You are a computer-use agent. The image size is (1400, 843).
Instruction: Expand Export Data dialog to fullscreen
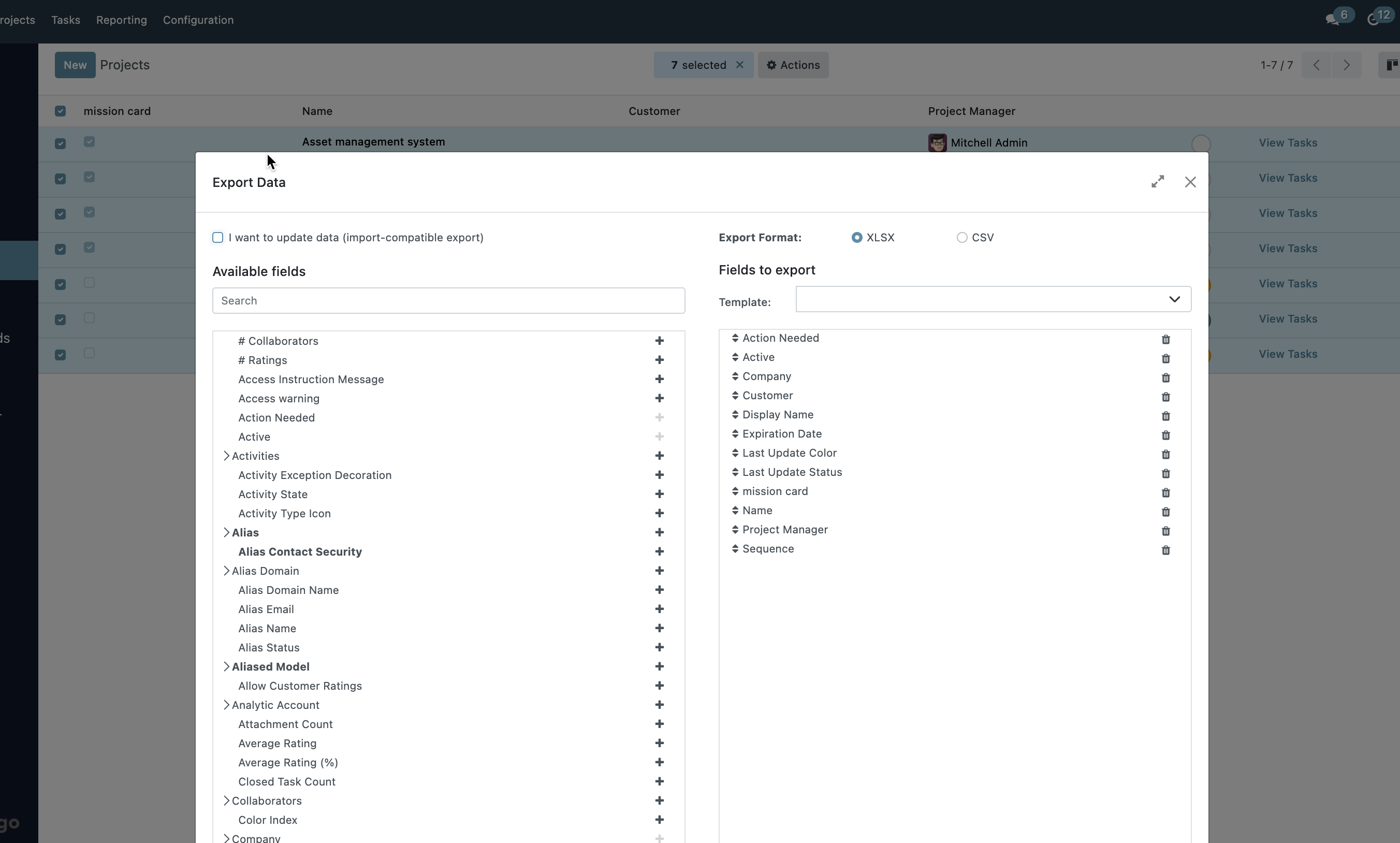[x=1157, y=182]
